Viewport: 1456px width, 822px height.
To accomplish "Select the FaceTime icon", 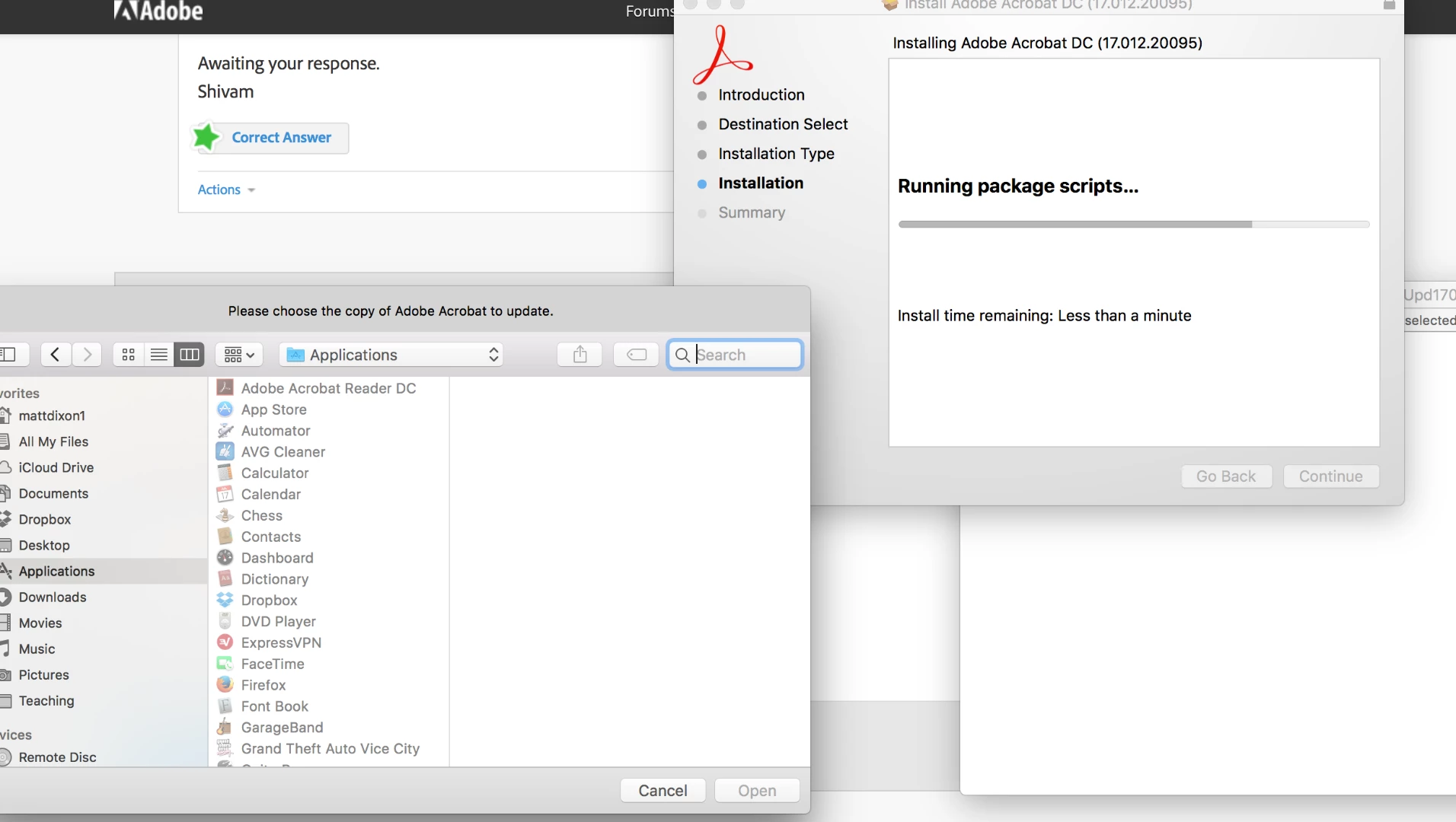I will (x=225, y=664).
